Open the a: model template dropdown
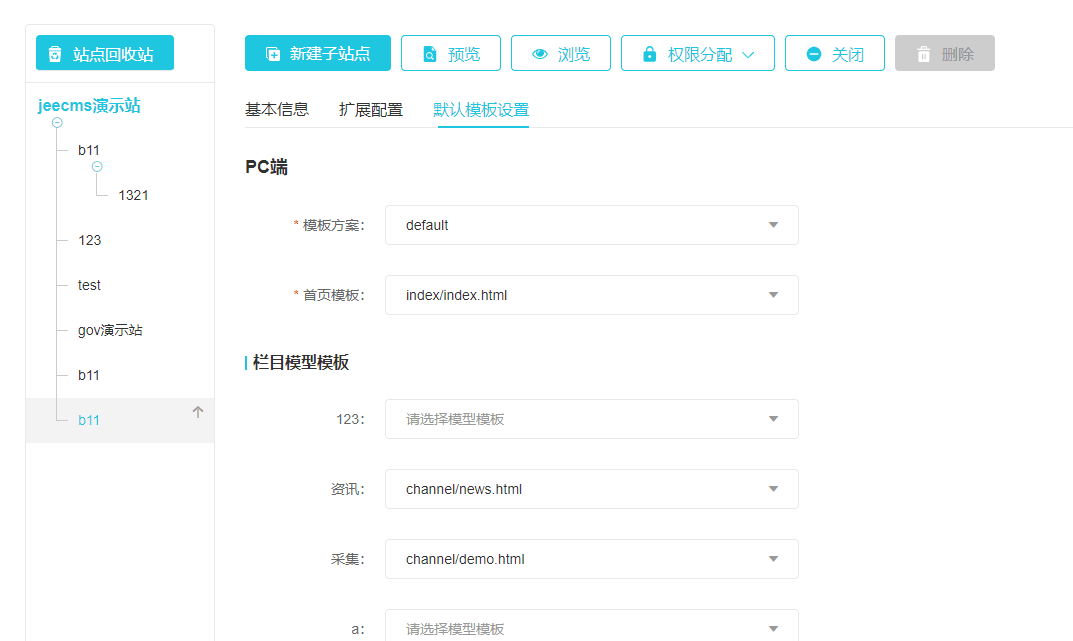Viewport: 1073px width, 641px height. click(x=592, y=627)
